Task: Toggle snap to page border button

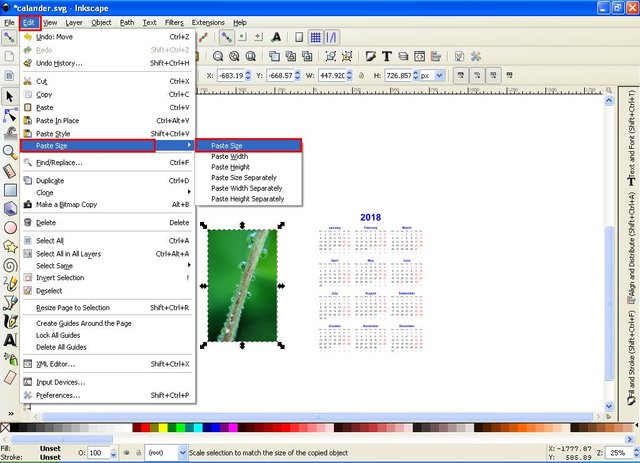Action: click(x=299, y=38)
